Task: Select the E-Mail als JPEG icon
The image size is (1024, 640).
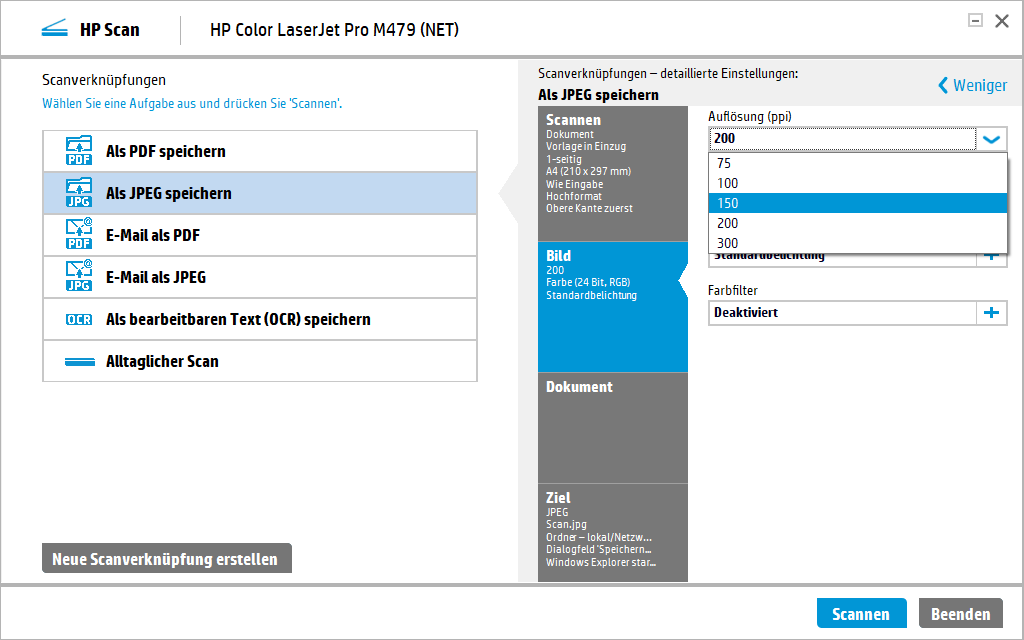Action: (79, 277)
